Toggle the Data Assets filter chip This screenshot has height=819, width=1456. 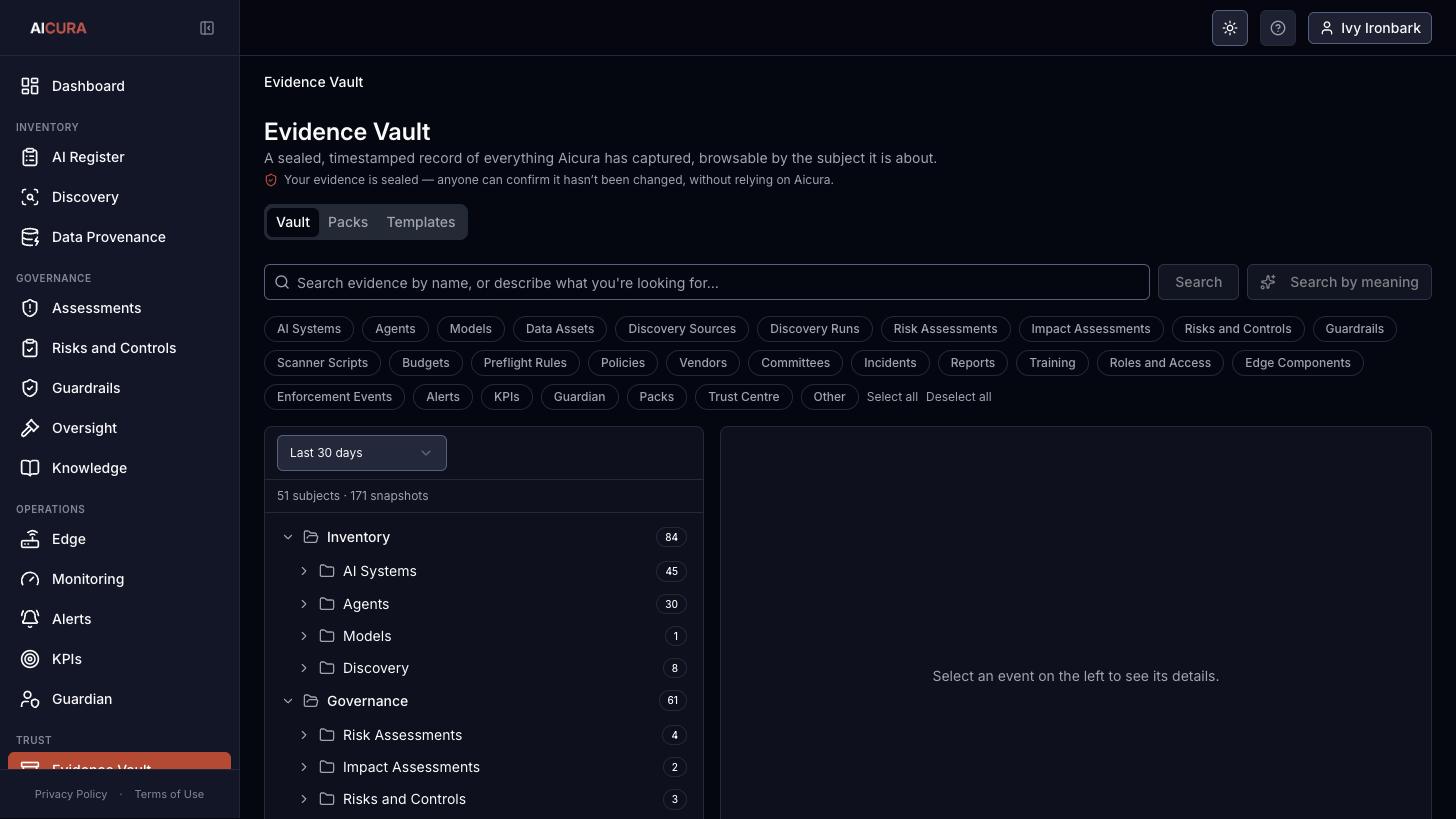(x=560, y=329)
